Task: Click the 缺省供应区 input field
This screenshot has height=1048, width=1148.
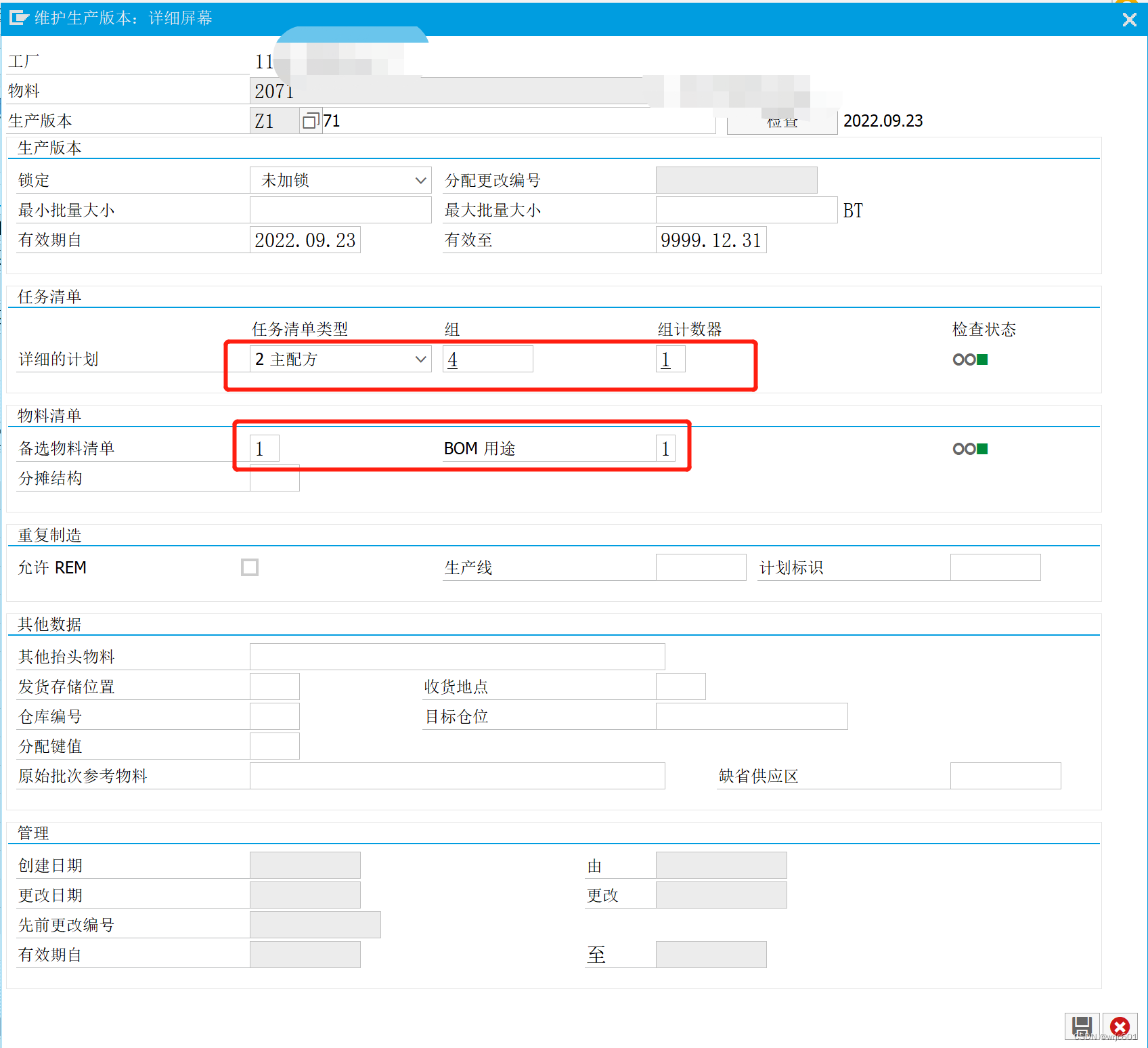Action: click(x=1006, y=776)
